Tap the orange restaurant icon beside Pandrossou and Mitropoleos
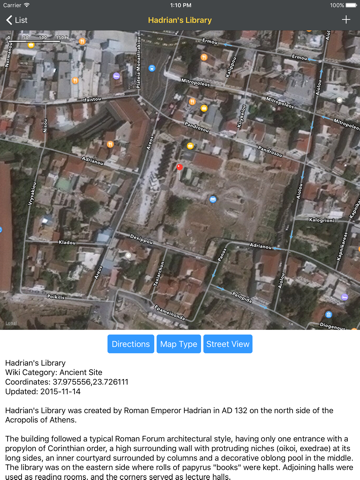The image size is (360, 480). (192, 102)
